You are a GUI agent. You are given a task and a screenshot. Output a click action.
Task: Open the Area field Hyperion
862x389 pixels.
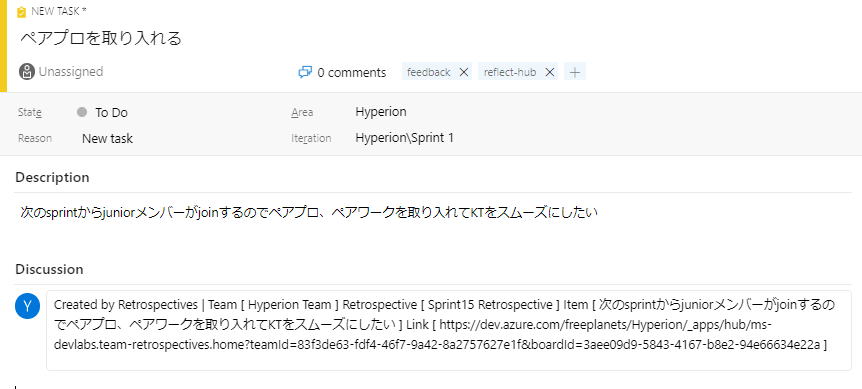click(381, 112)
